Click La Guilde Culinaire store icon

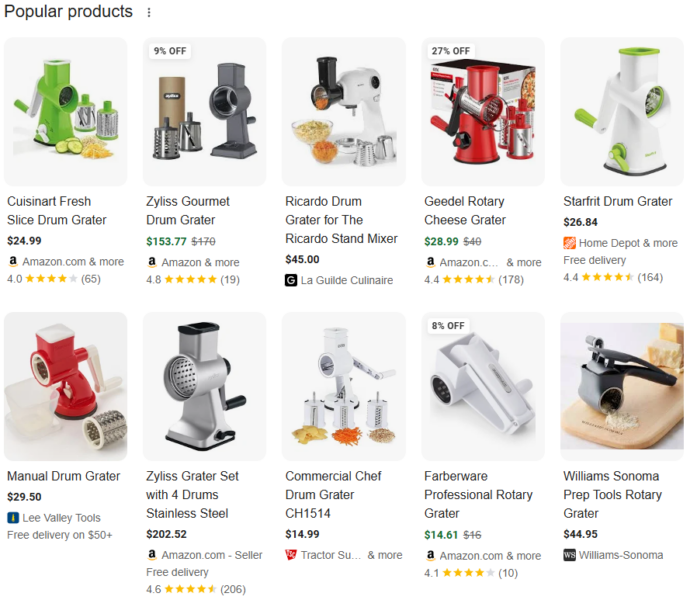(291, 280)
